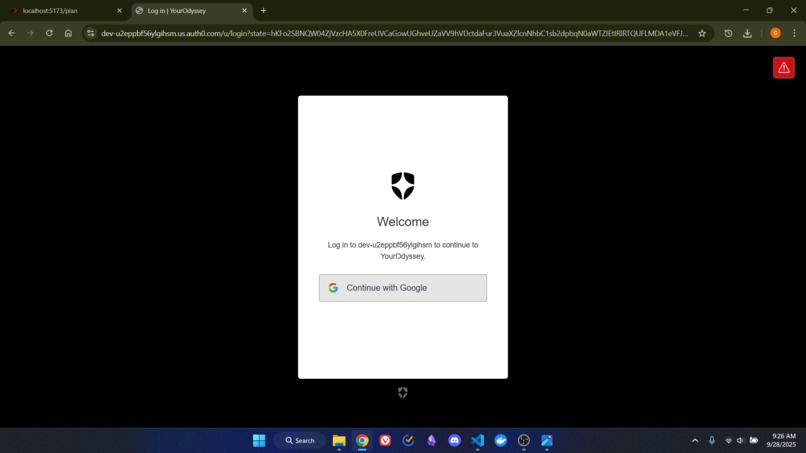Click the red warning triangle icon
This screenshot has width=806, height=453.
[x=783, y=68]
